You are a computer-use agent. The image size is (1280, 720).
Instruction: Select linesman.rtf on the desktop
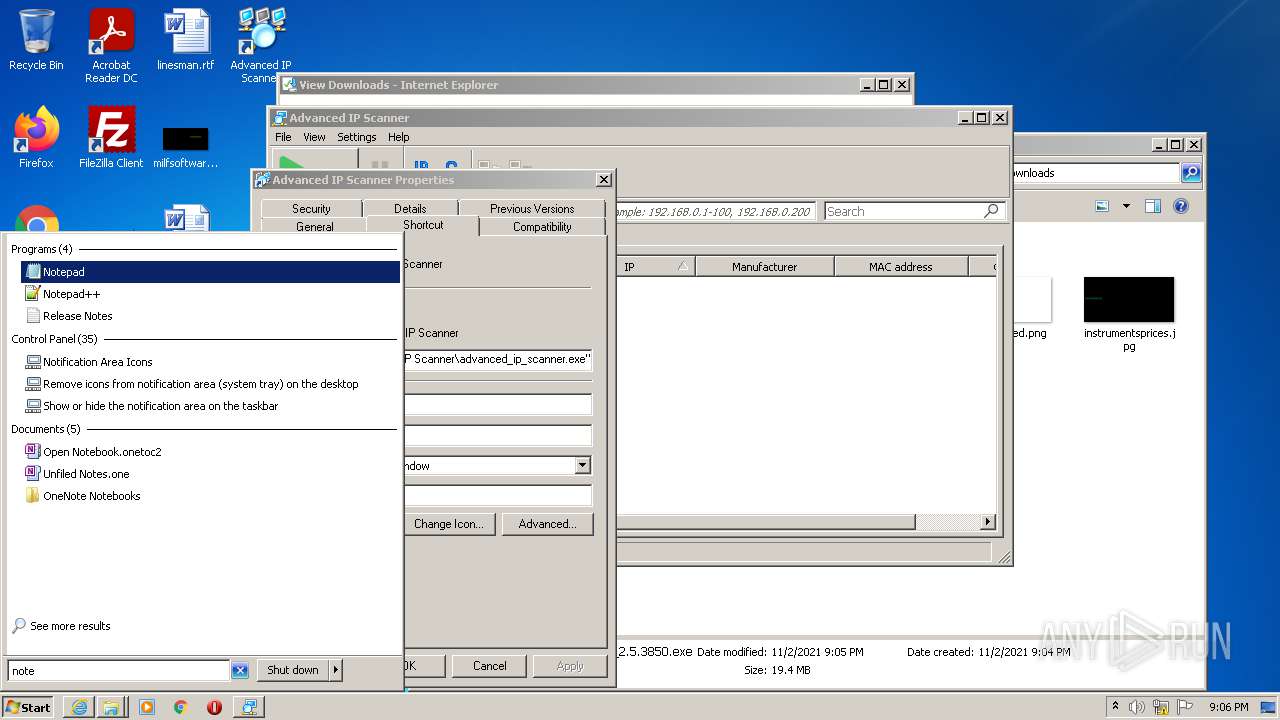(186, 40)
